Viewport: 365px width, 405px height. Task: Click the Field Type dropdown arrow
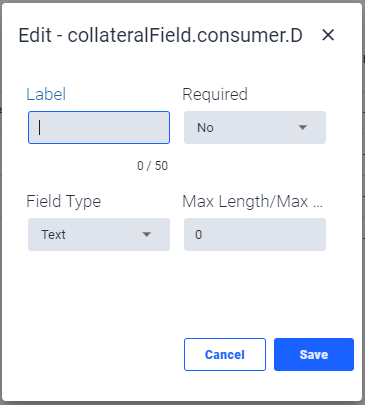pyautogui.click(x=147, y=234)
